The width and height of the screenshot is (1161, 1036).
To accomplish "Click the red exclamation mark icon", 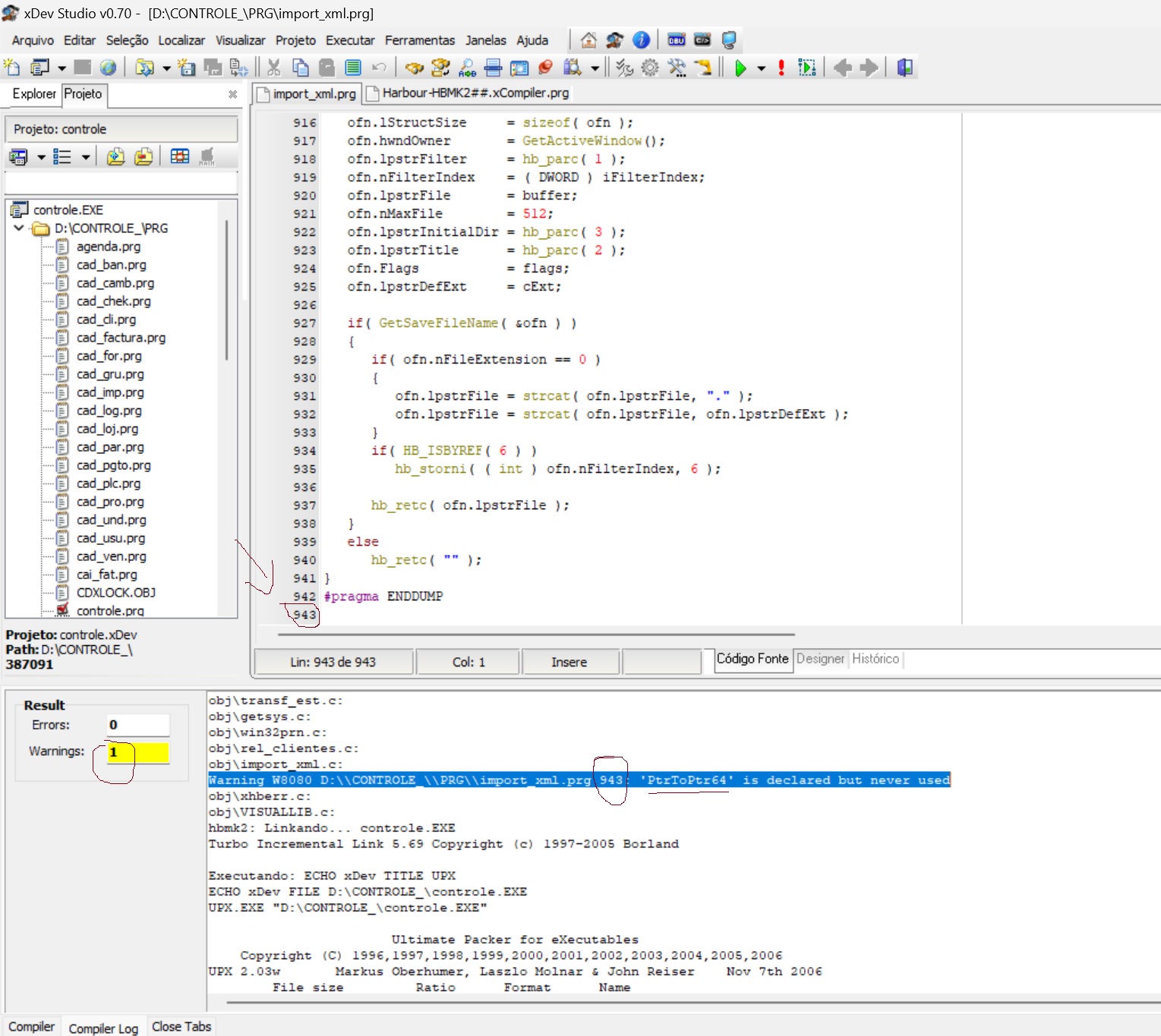I will (x=781, y=68).
